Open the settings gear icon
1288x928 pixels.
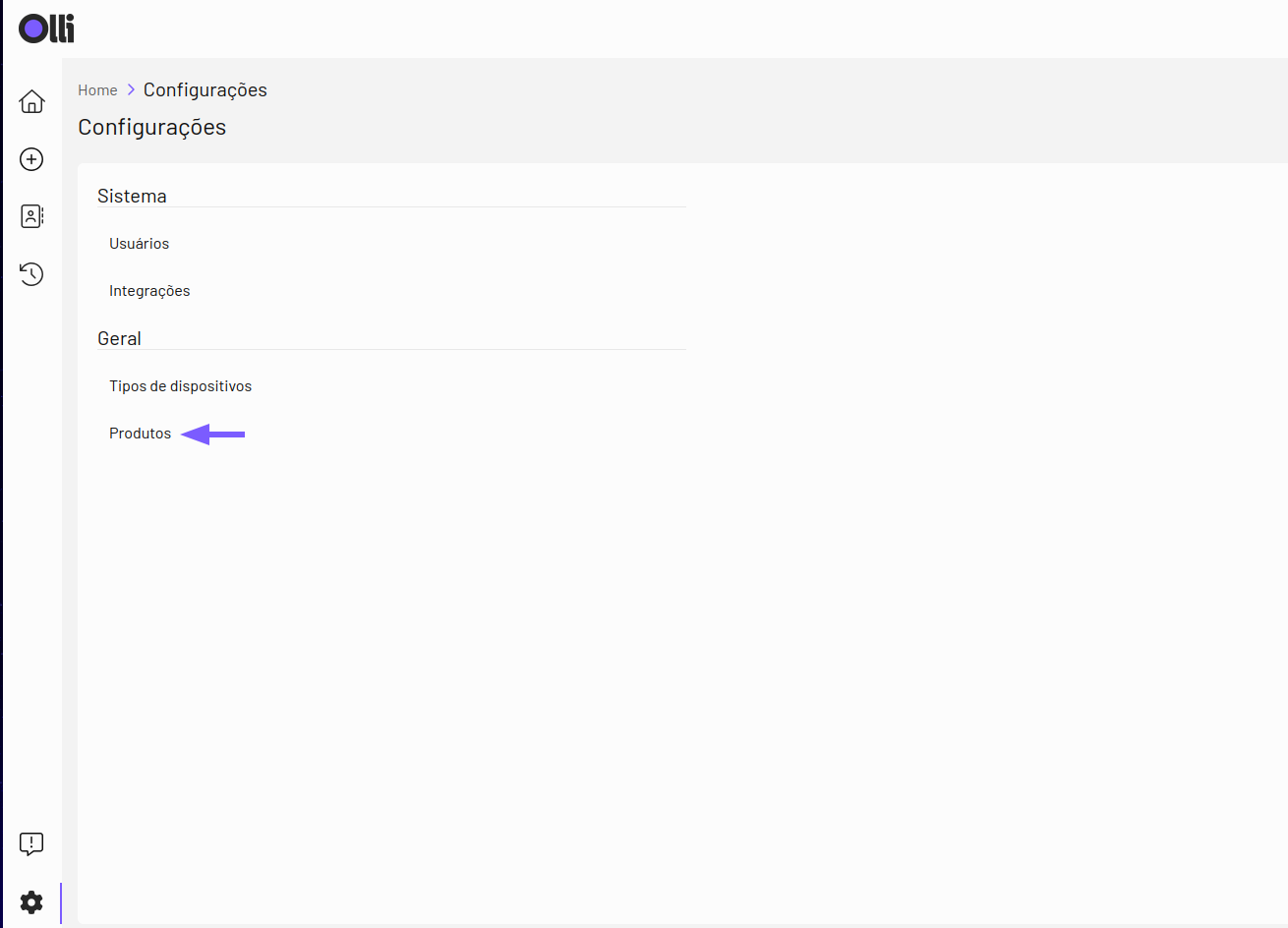[31, 902]
